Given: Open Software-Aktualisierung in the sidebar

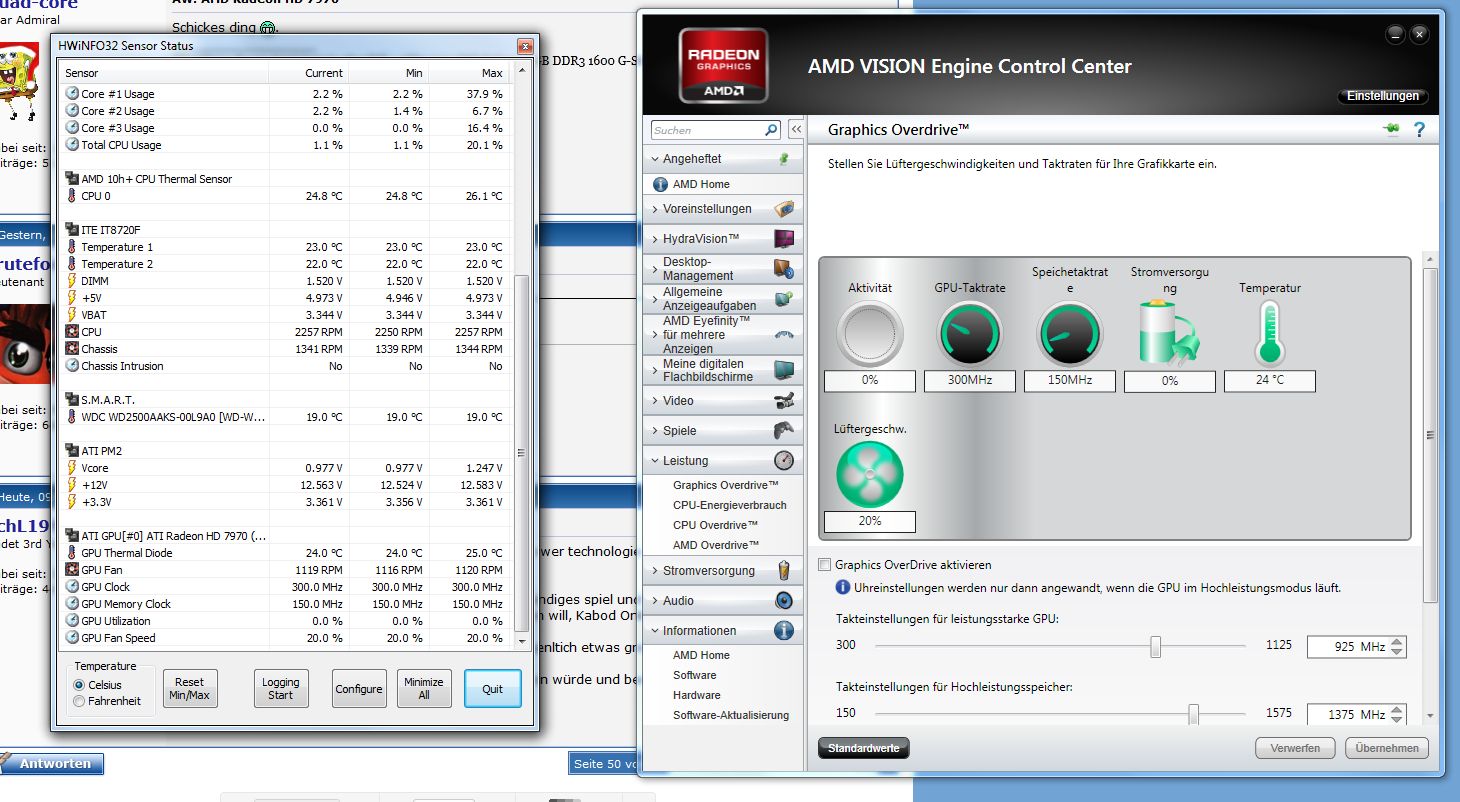Looking at the screenshot, I should tap(731, 715).
